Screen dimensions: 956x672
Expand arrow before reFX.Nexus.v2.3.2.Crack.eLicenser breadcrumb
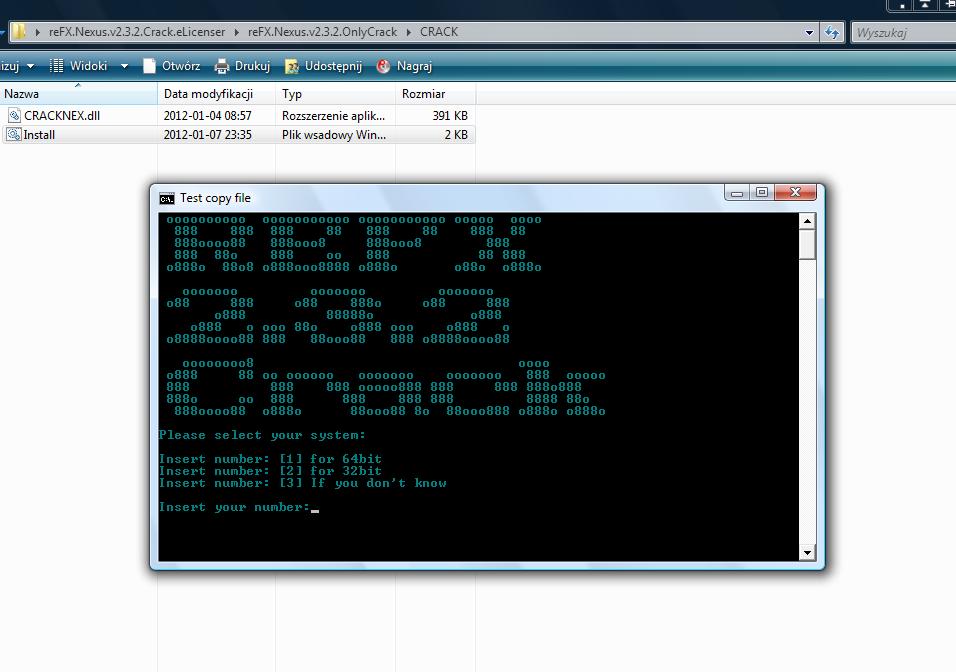click(x=38, y=32)
